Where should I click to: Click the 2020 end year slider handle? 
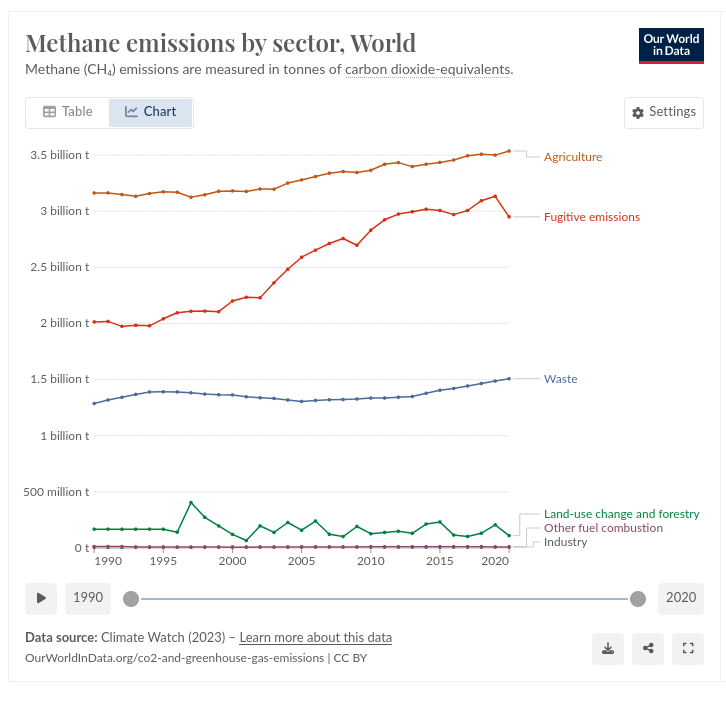point(638,598)
